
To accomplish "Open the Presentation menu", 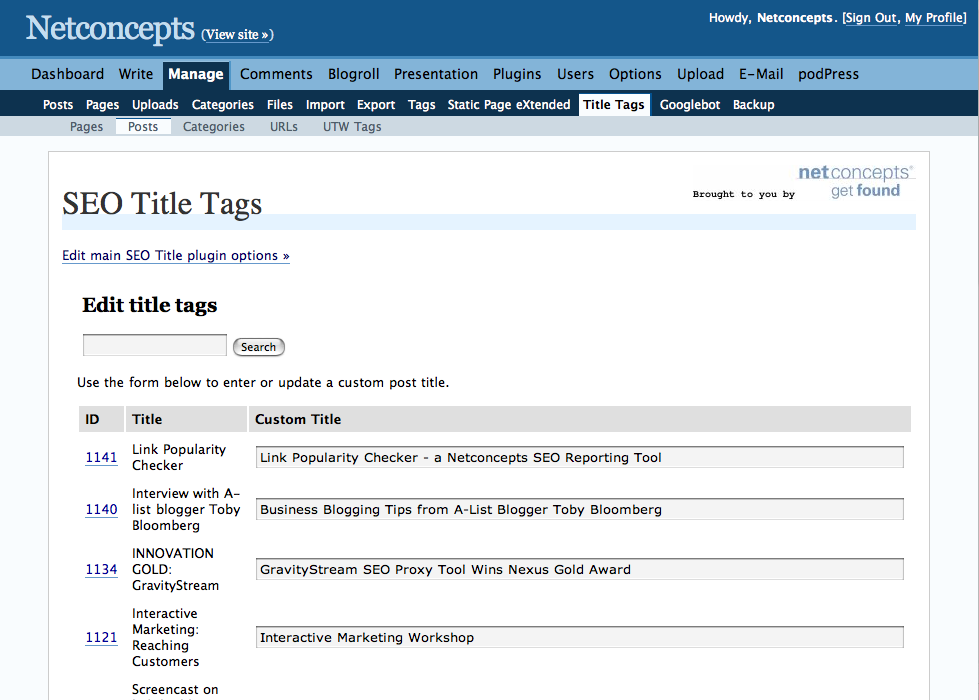I will click(436, 74).
